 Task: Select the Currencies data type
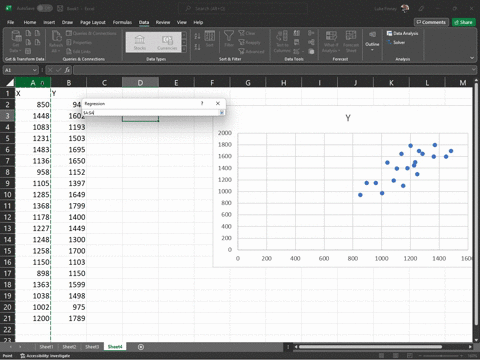tap(167, 42)
